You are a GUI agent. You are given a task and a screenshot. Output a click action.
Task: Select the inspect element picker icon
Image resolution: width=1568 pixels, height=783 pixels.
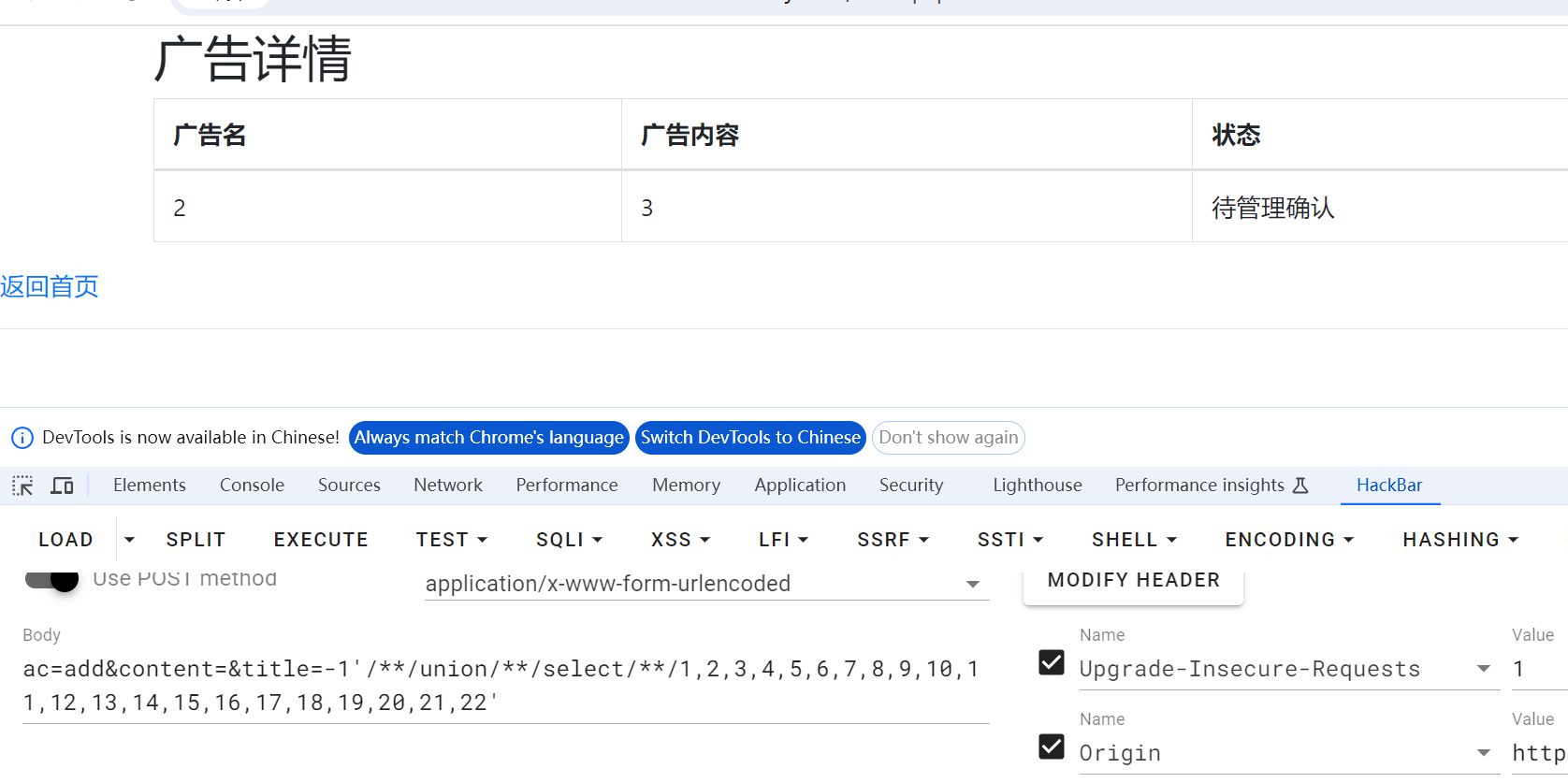pyautogui.click(x=22, y=486)
